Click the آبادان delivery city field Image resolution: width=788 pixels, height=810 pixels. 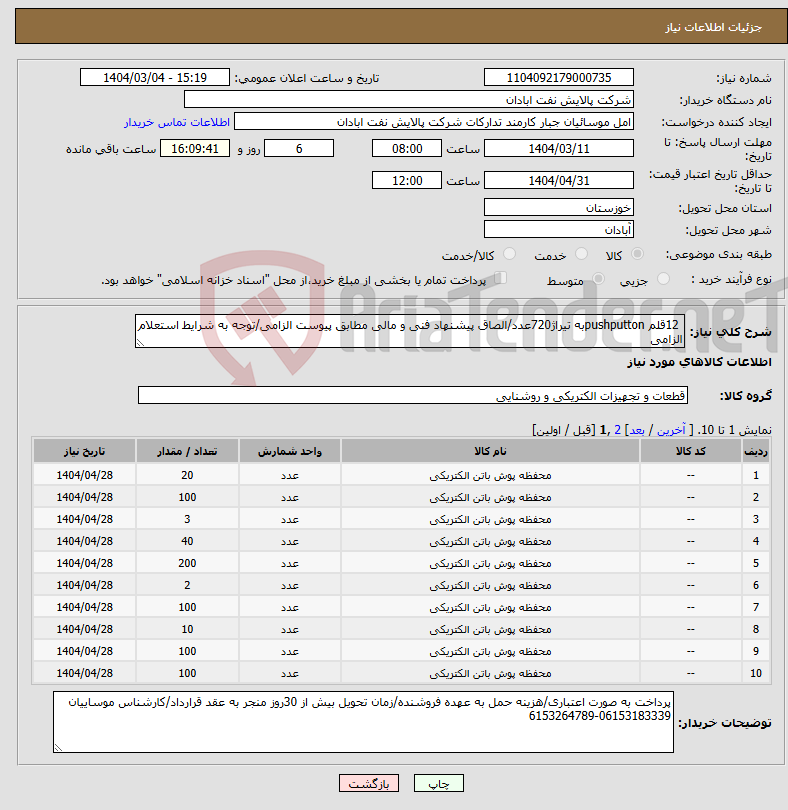click(559, 229)
